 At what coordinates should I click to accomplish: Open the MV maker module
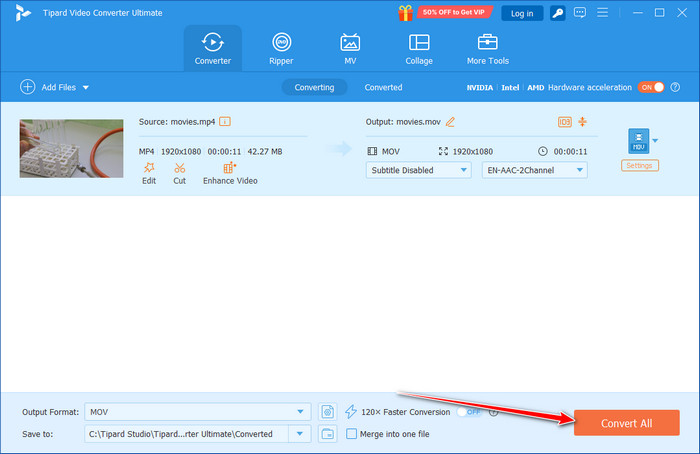coord(350,48)
